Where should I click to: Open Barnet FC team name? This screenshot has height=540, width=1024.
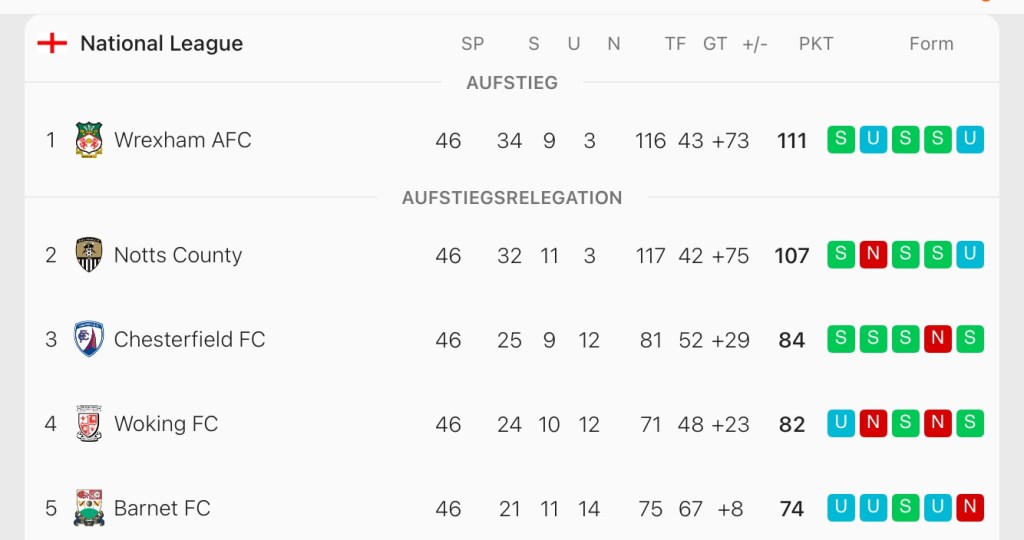click(x=162, y=508)
